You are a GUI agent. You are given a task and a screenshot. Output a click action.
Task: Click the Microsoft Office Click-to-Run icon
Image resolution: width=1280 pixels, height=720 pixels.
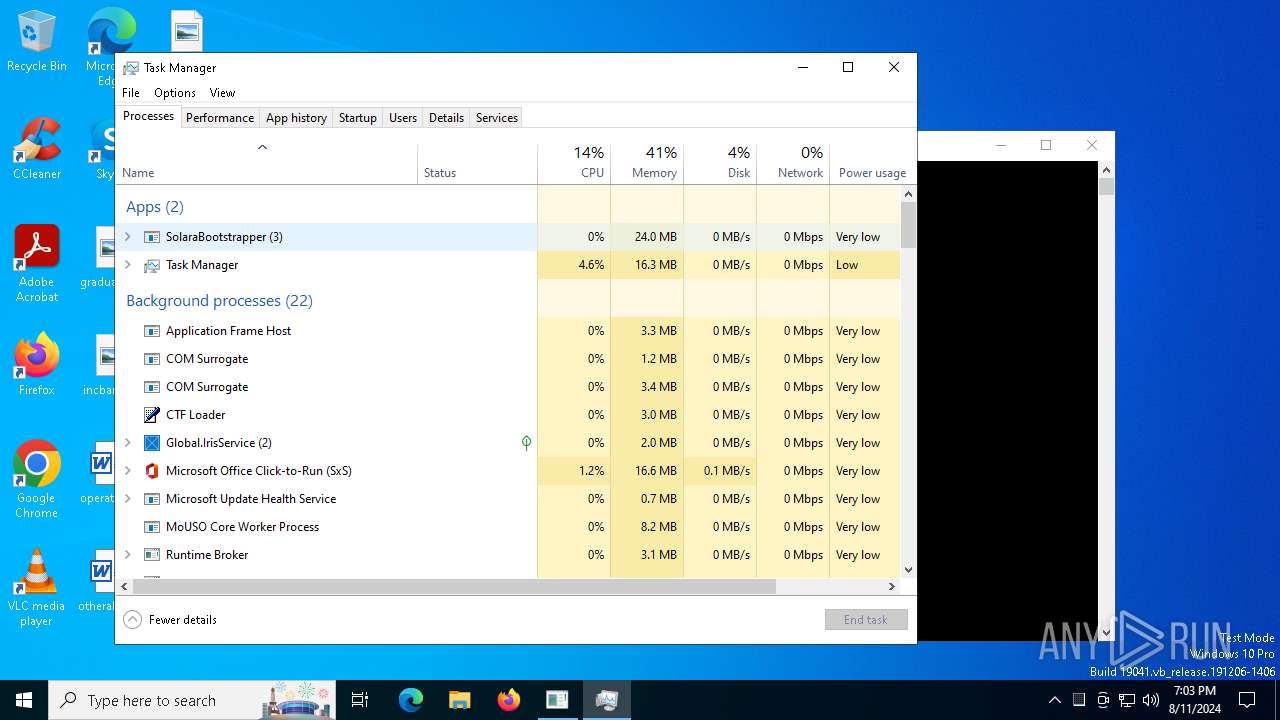click(152, 471)
